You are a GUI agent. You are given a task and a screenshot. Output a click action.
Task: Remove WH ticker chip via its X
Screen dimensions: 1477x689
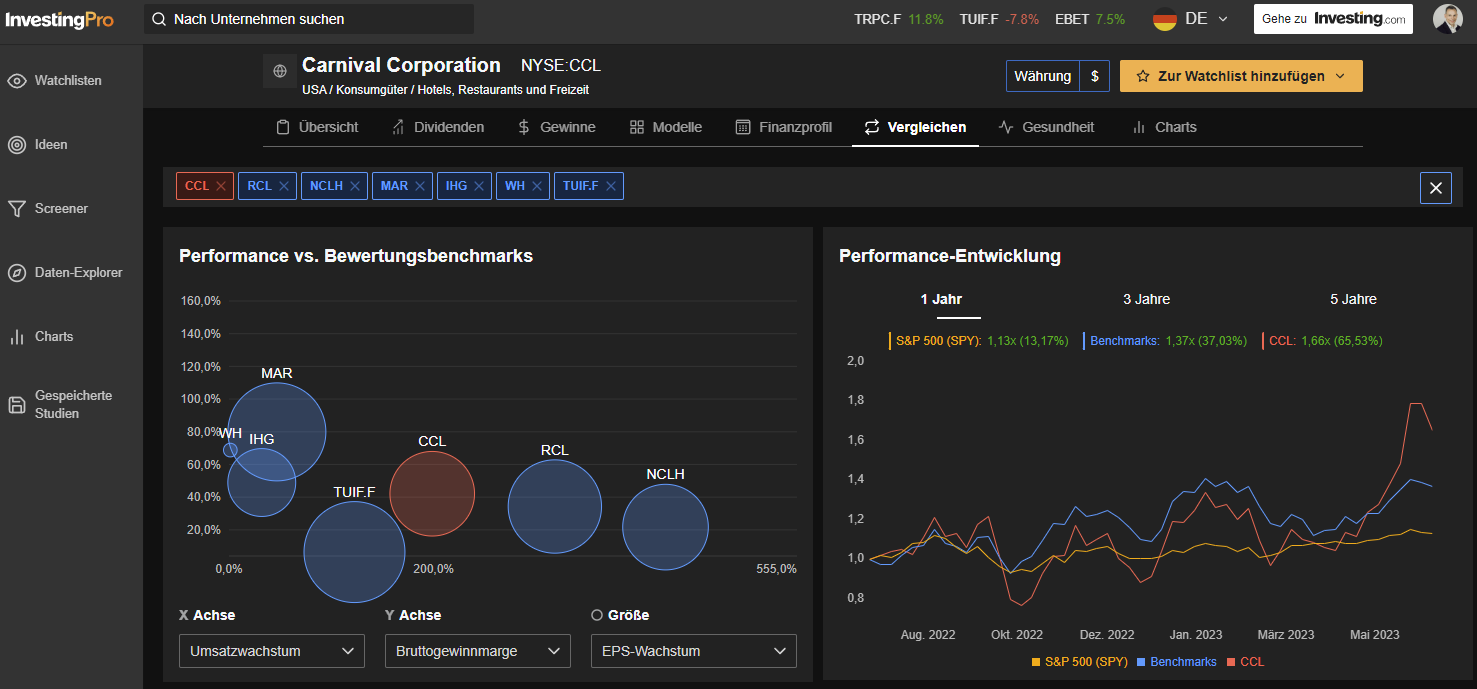(537, 186)
